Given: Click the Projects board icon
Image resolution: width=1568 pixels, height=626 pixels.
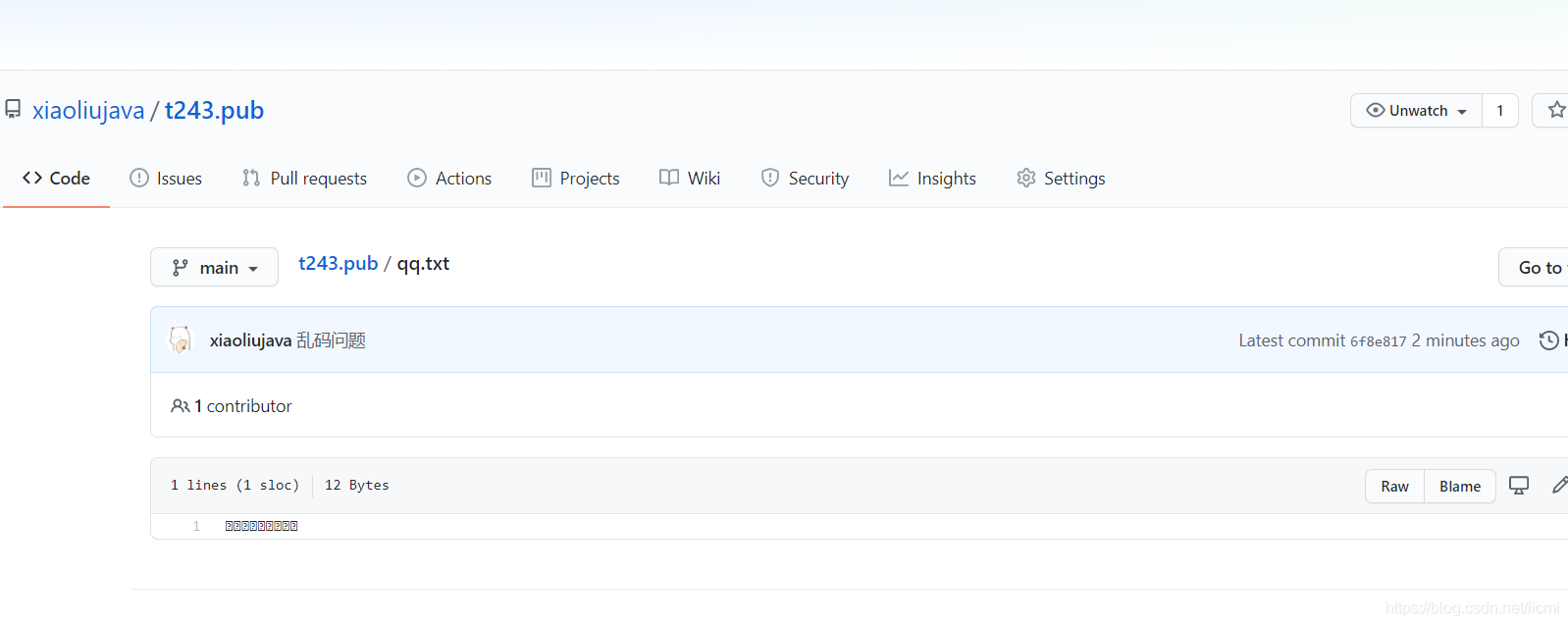Looking at the screenshot, I should (x=542, y=178).
